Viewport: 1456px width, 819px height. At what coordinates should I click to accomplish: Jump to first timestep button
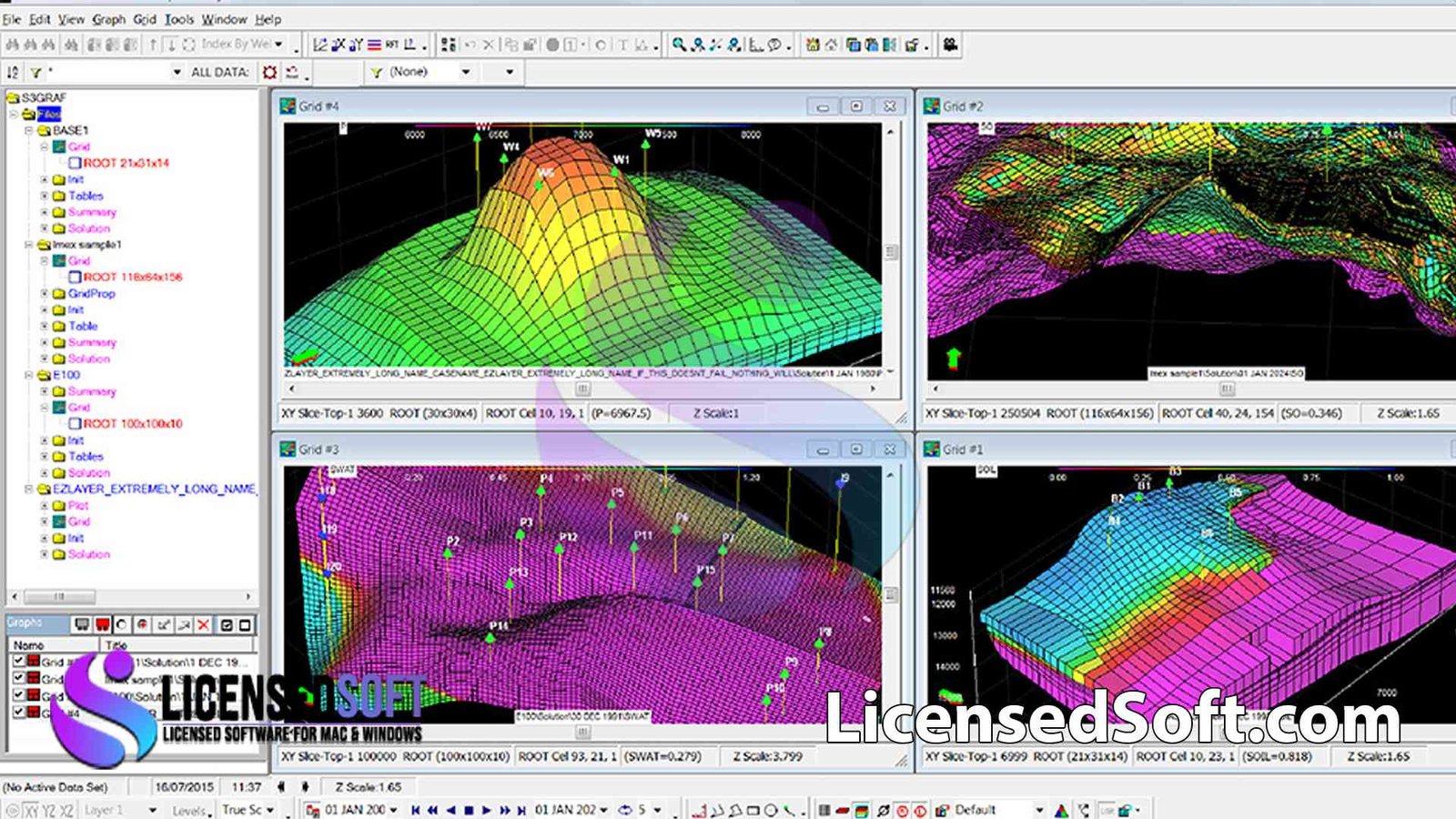point(416,810)
